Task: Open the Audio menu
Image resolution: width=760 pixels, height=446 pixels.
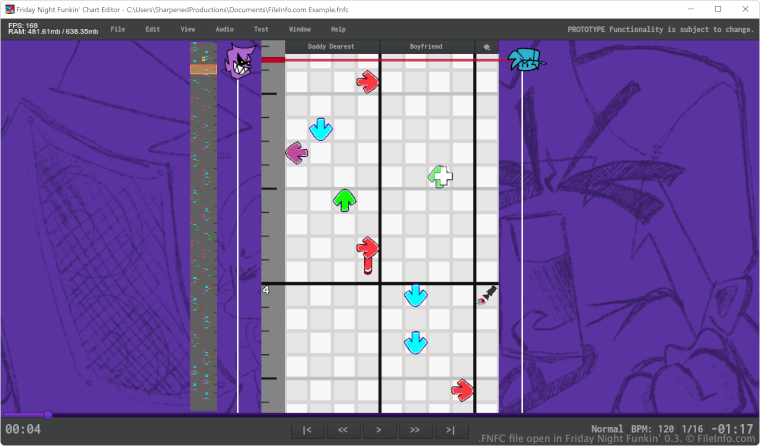Action: click(224, 29)
